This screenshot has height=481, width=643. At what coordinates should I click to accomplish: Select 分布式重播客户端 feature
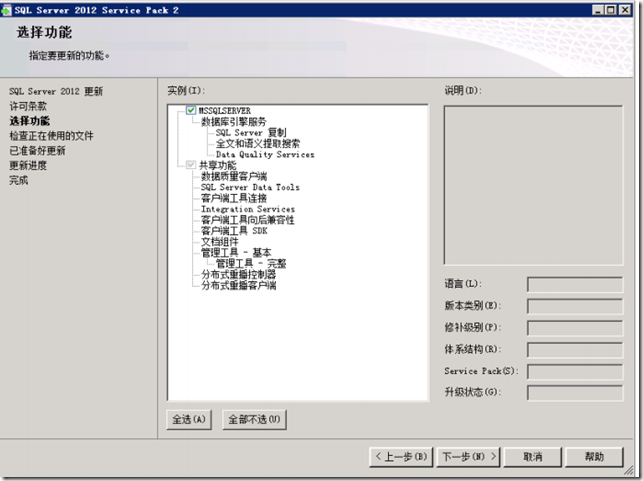(x=238, y=285)
